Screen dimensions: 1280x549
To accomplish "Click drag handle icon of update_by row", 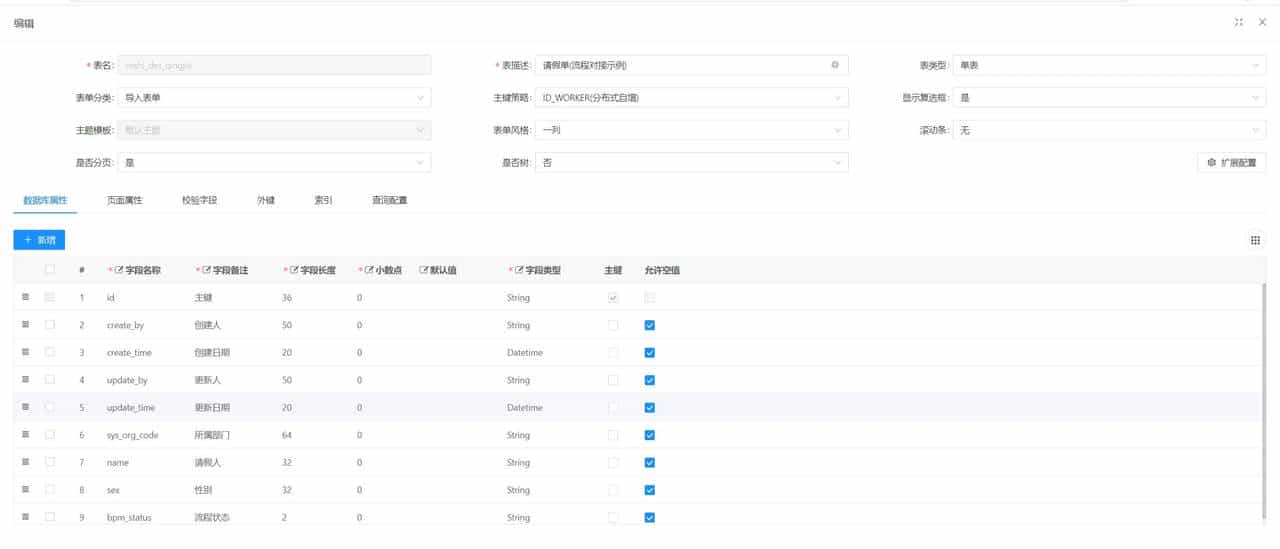I will (25, 380).
